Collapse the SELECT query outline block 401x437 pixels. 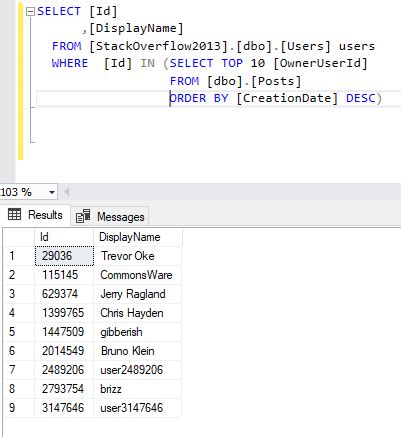(x=30, y=12)
